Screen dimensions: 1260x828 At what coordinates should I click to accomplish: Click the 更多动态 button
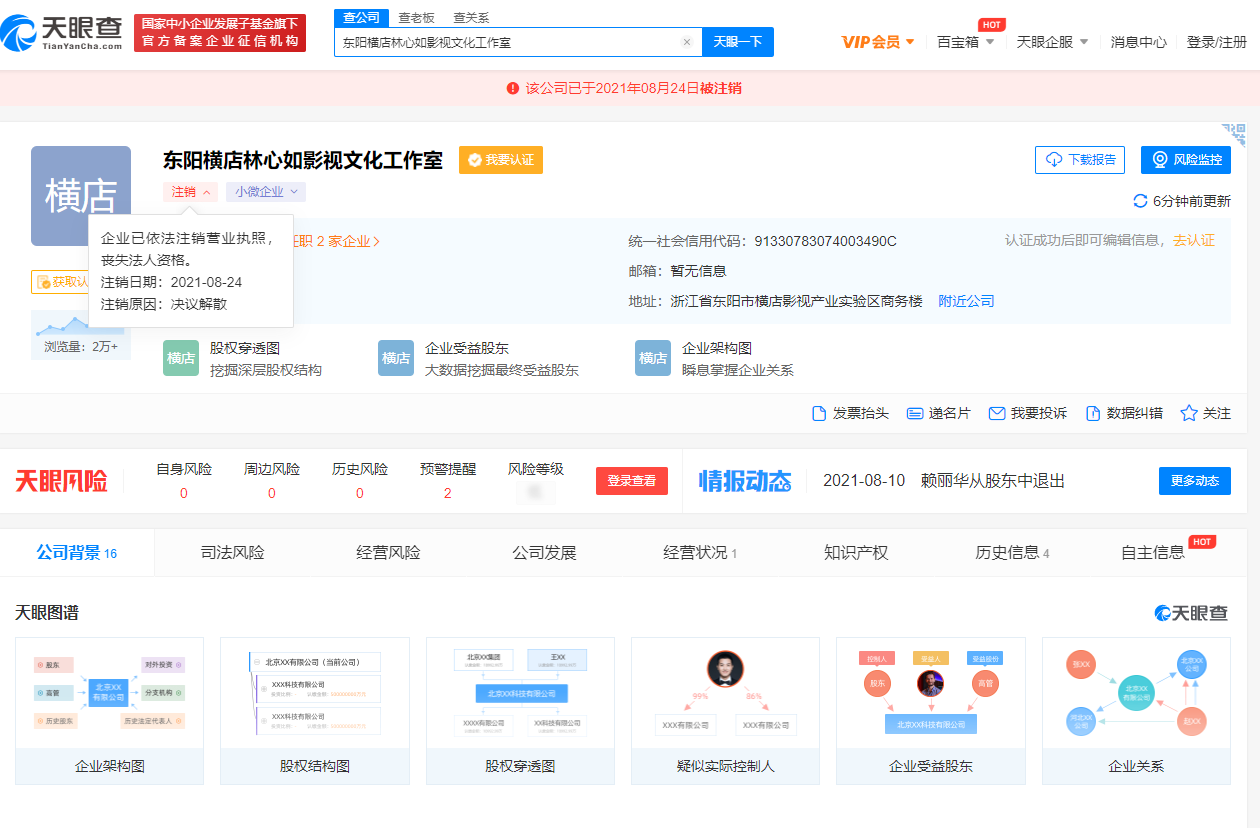pos(1195,481)
